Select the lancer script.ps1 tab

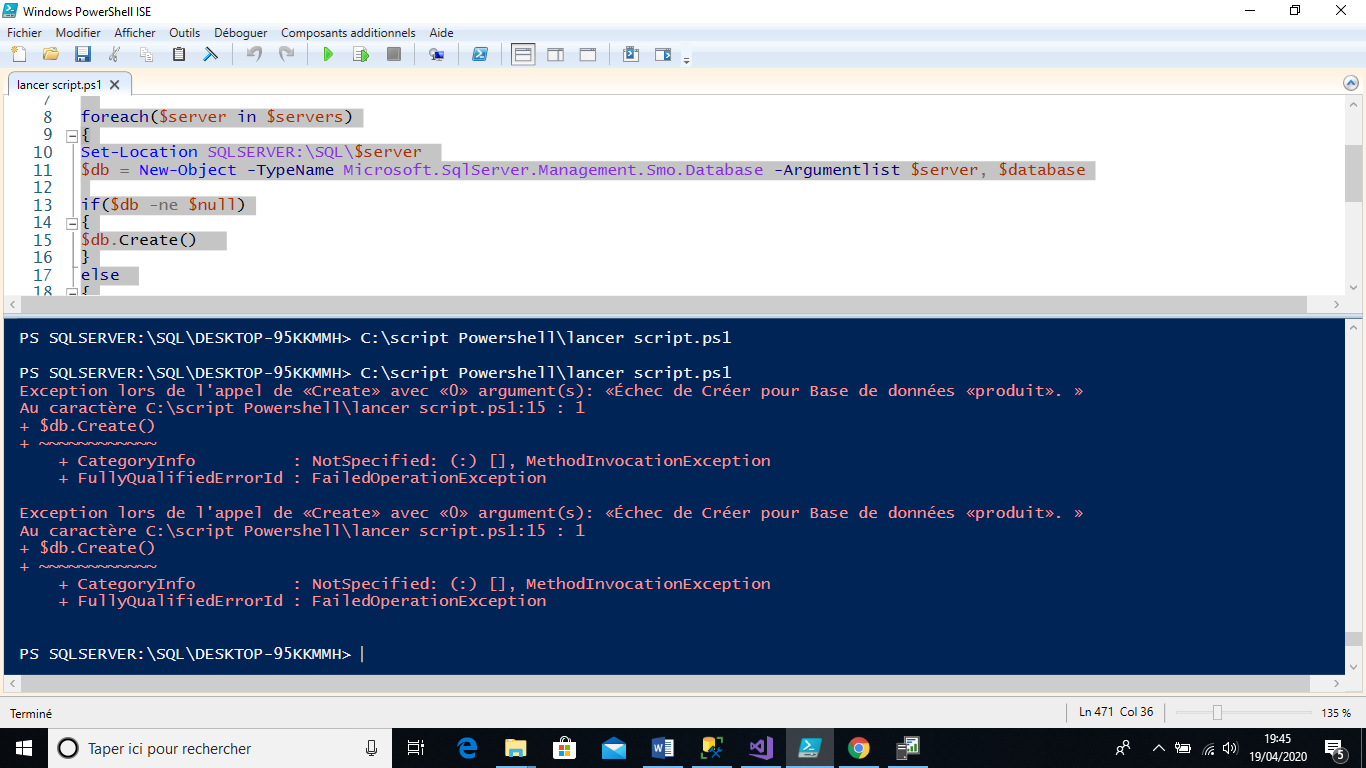[x=59, y=85]
